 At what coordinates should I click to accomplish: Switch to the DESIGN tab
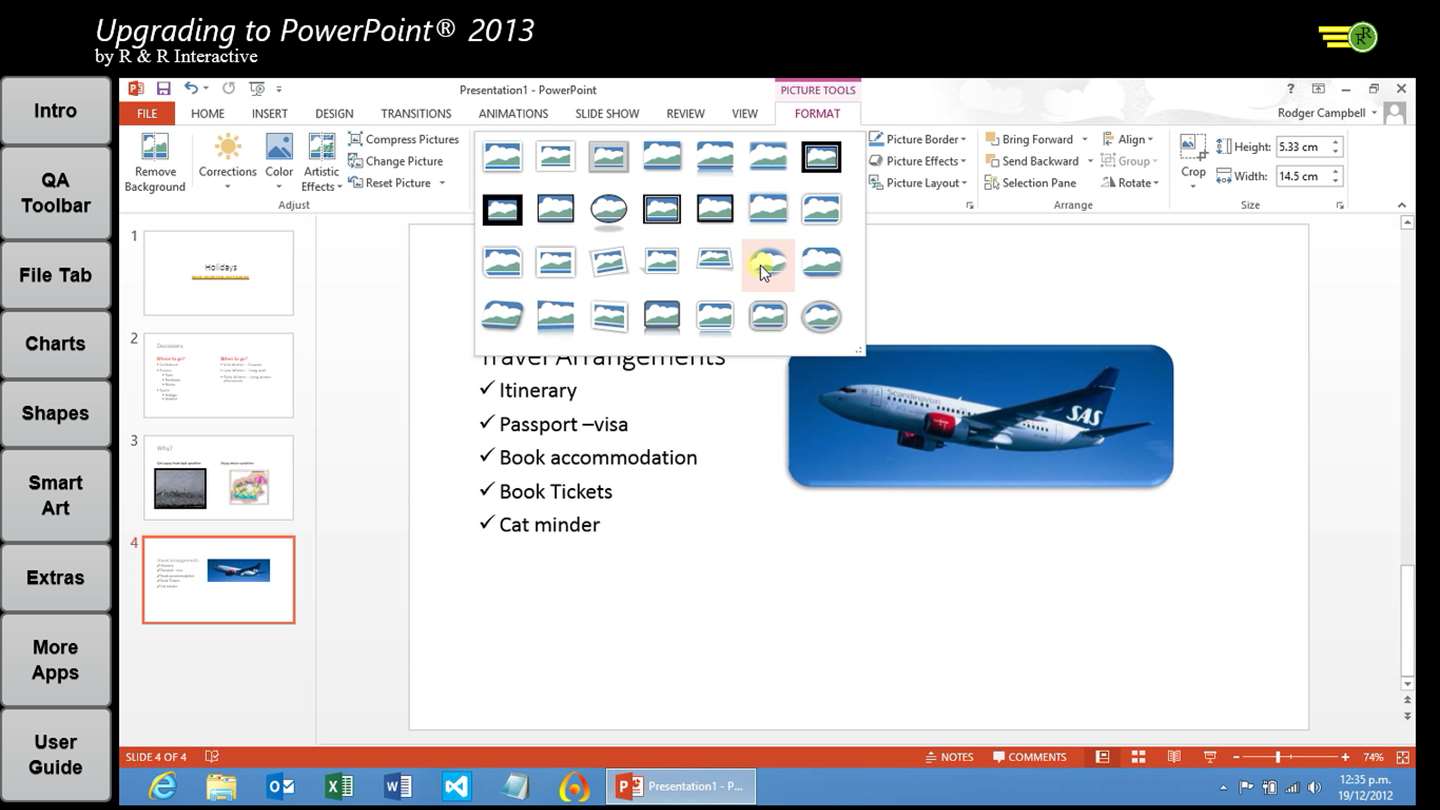click(334, 113)
